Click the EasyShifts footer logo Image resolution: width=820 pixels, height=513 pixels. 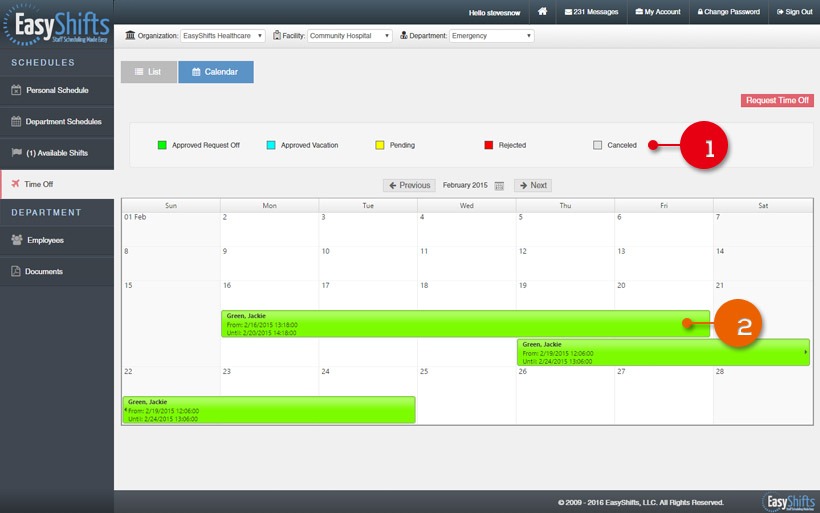pyautogui.click(x=789, y=502)
